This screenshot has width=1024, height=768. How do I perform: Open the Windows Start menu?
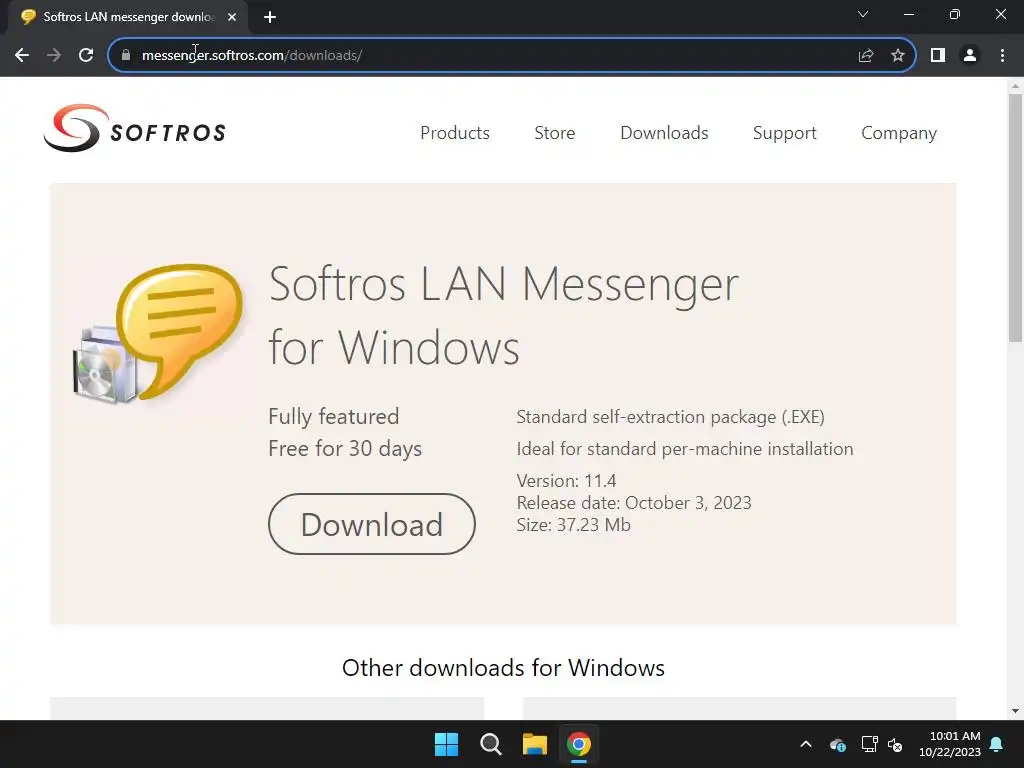pos(447,744)
